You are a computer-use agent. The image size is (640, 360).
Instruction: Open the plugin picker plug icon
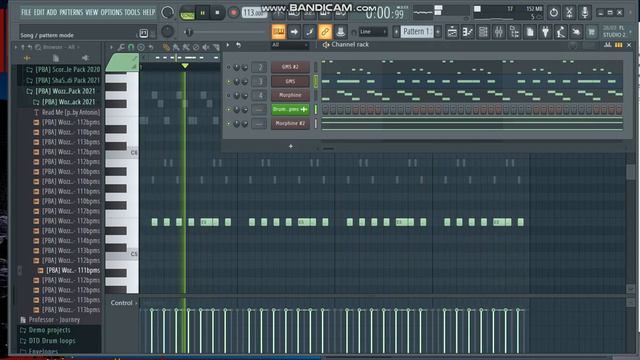[545, 32]
